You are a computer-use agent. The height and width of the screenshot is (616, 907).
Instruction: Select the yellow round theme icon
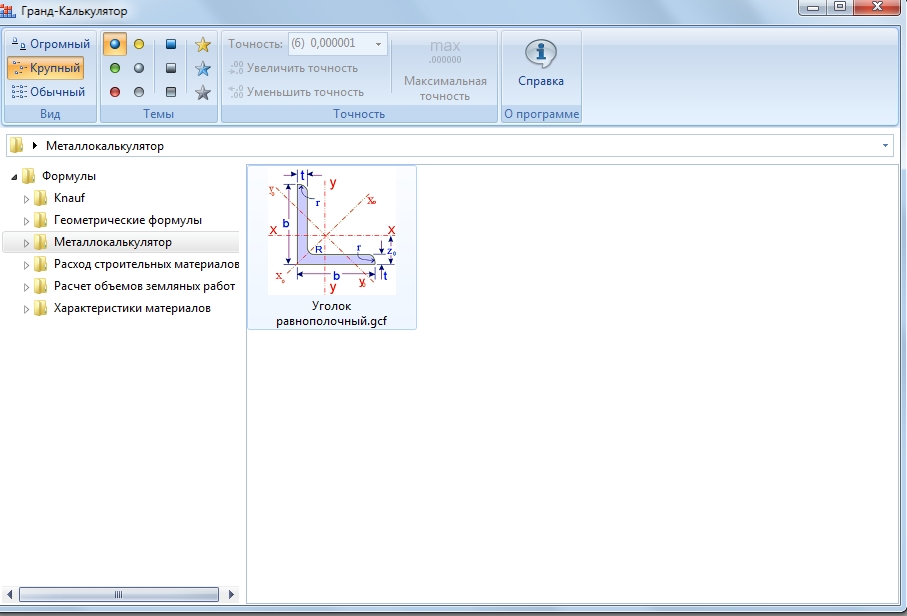(x=139, y=45)
